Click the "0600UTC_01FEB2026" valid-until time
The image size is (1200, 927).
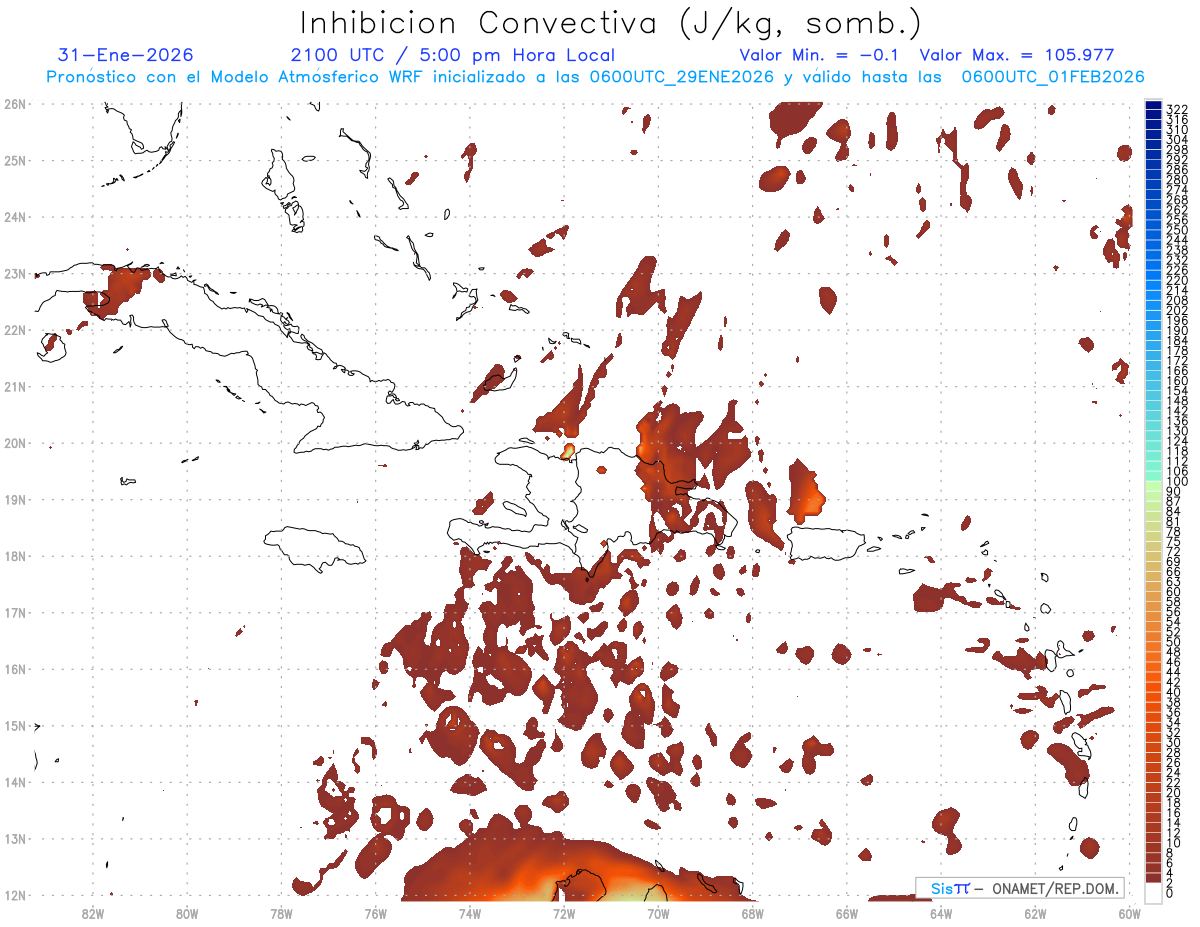(x=1053, y=77)
